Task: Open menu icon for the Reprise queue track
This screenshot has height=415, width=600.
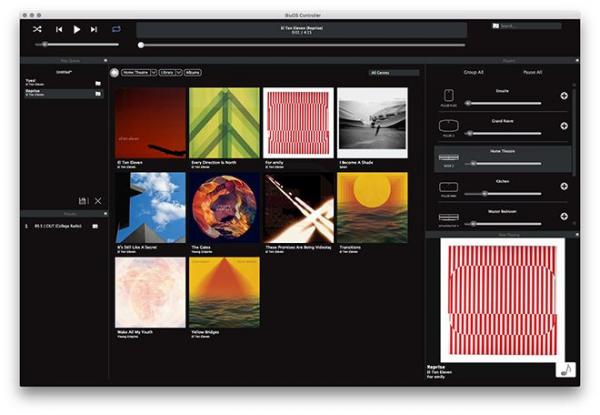Action: 98,93
